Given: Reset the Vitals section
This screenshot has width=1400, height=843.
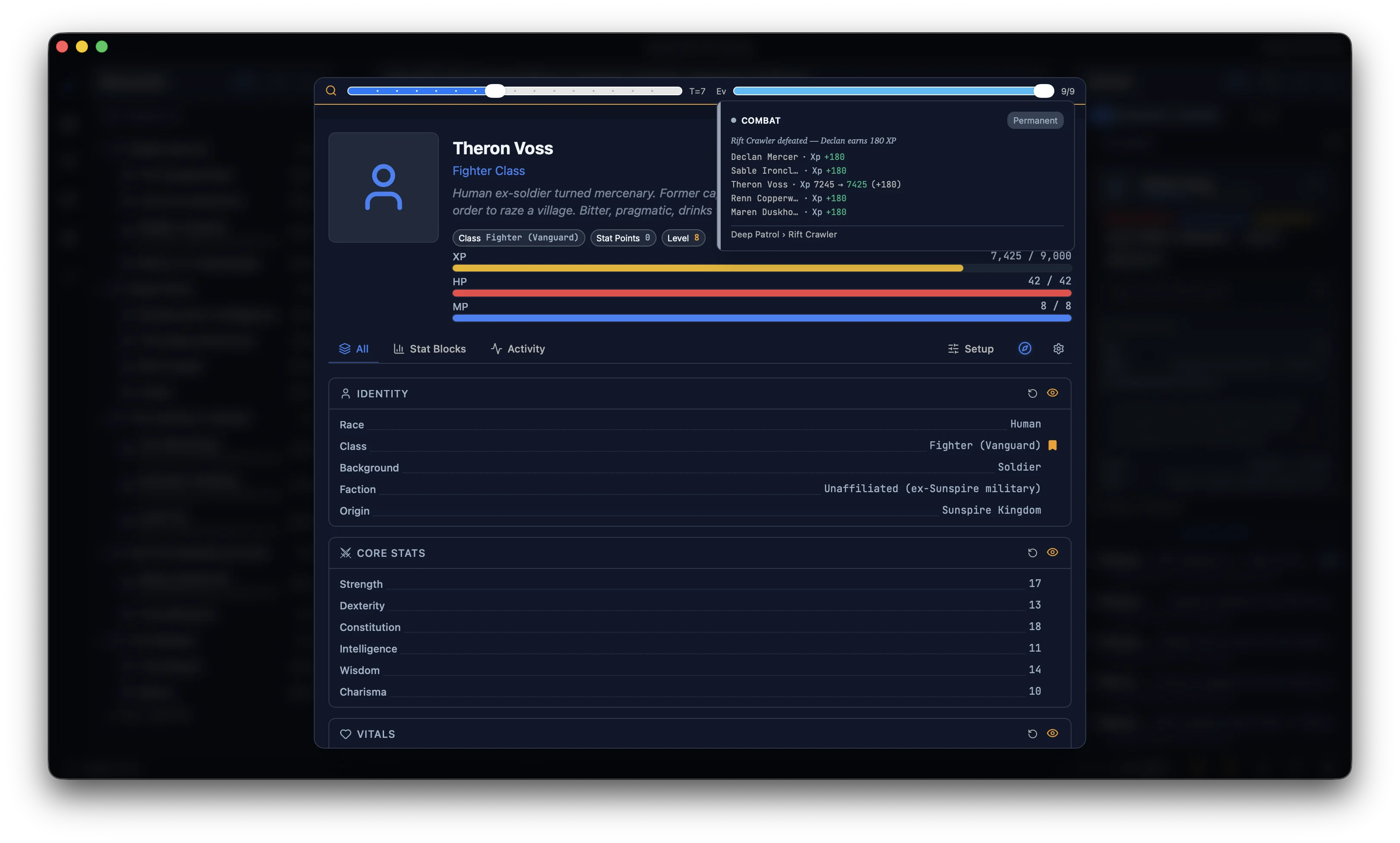Looking at the screenshot, I should pos(1032,734).
